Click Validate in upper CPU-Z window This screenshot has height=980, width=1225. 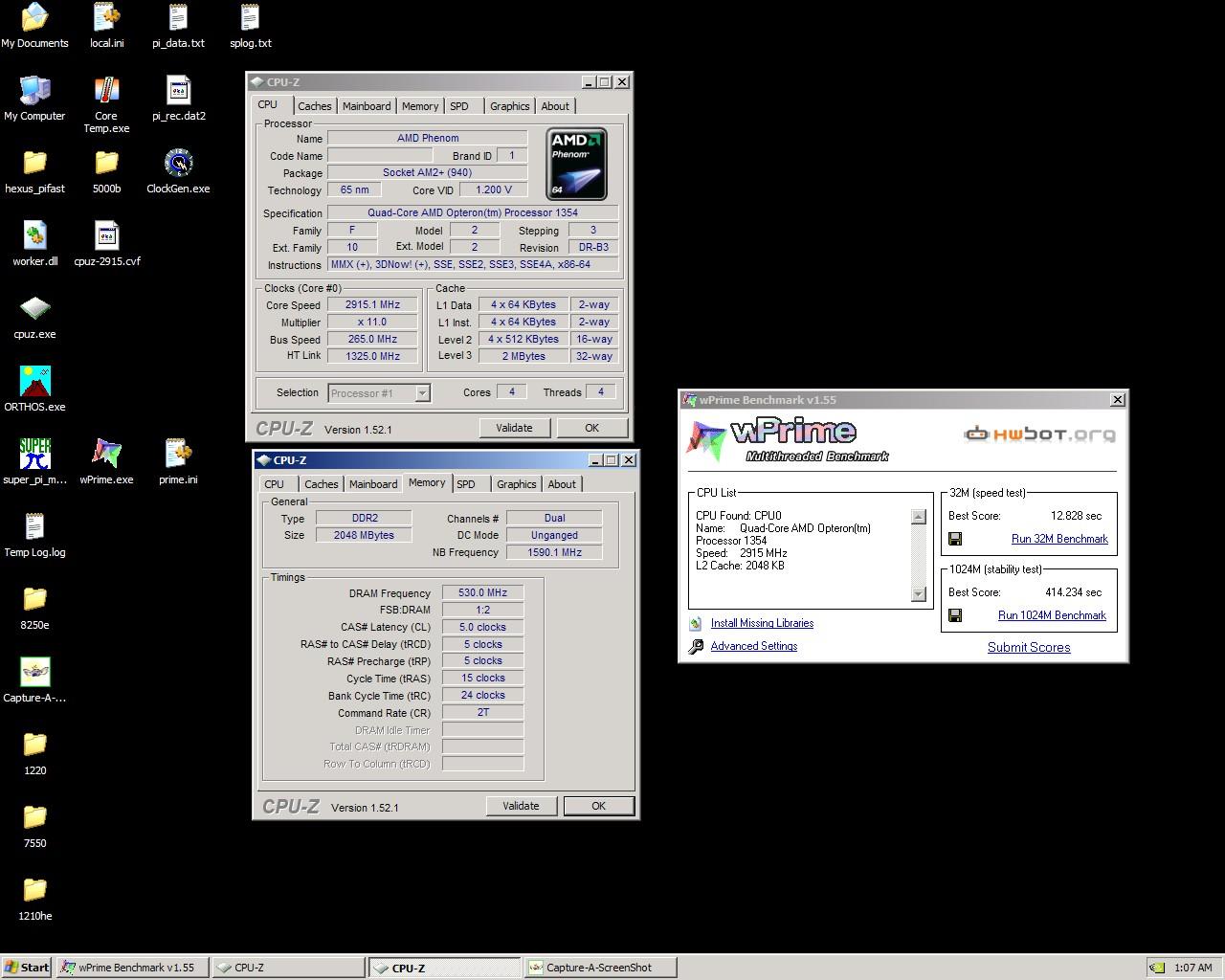pos(514,428)
